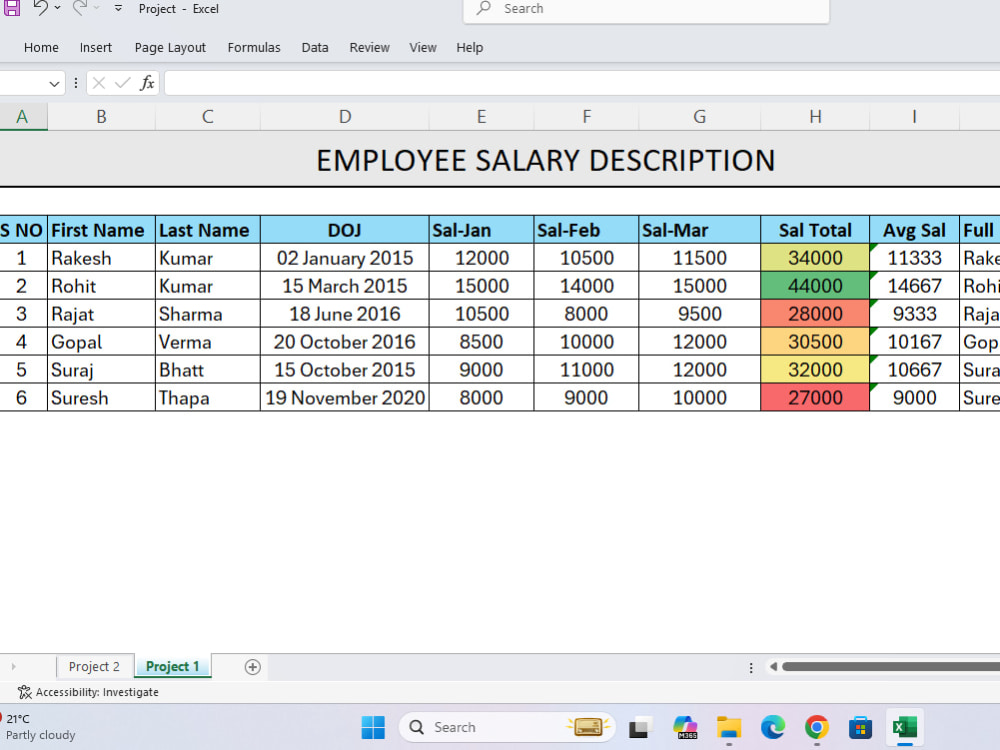1000x750 pixels.
Task: Click the top Excel Search box
Action: 646,10
